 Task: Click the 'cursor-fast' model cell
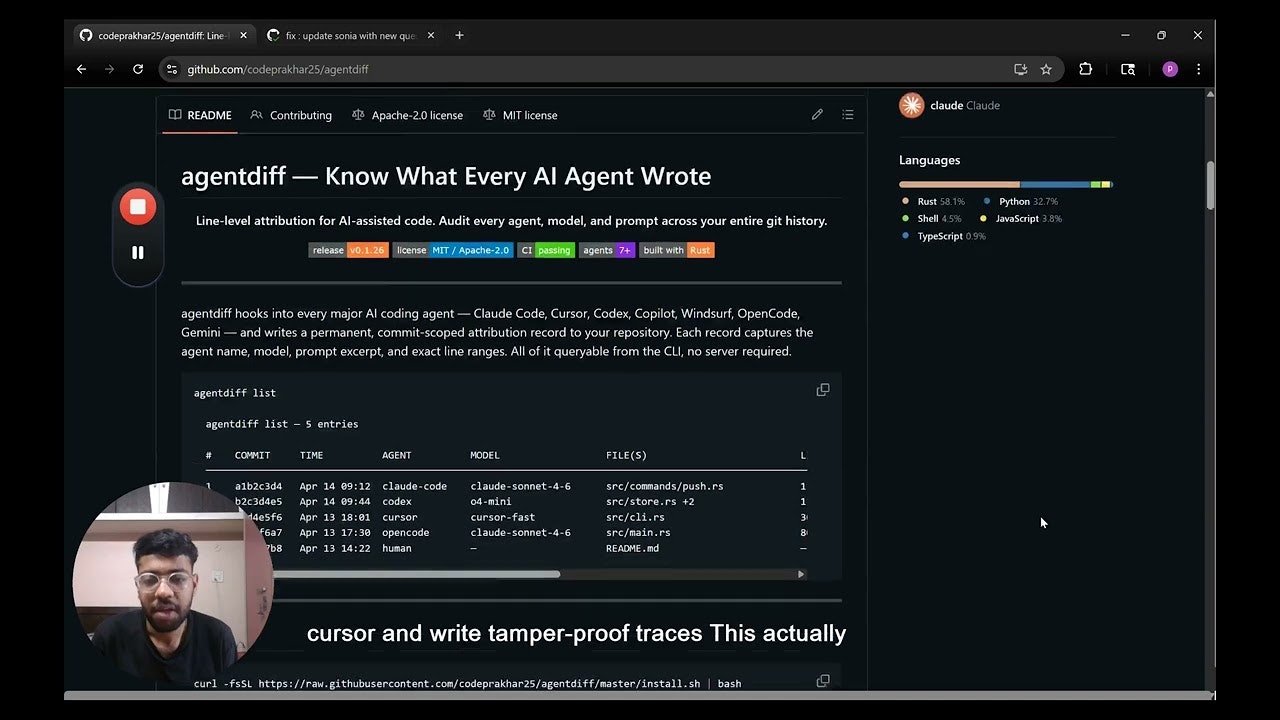[502, 517]
